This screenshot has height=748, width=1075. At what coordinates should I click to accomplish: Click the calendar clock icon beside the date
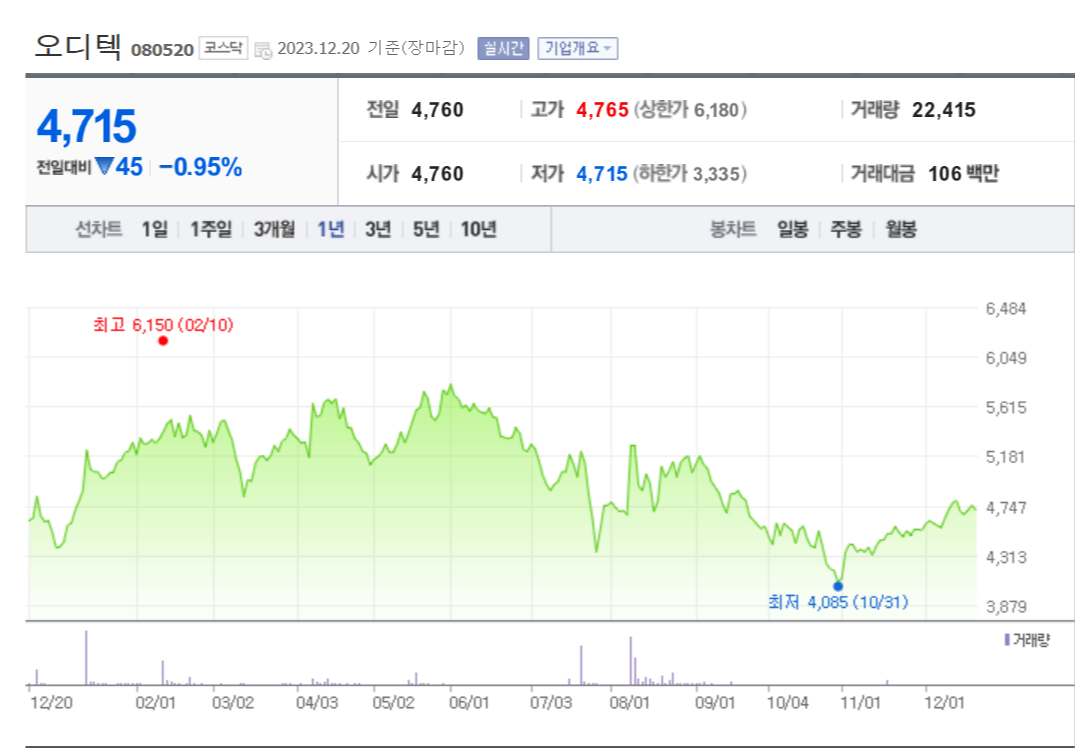[x=263, y=50]
